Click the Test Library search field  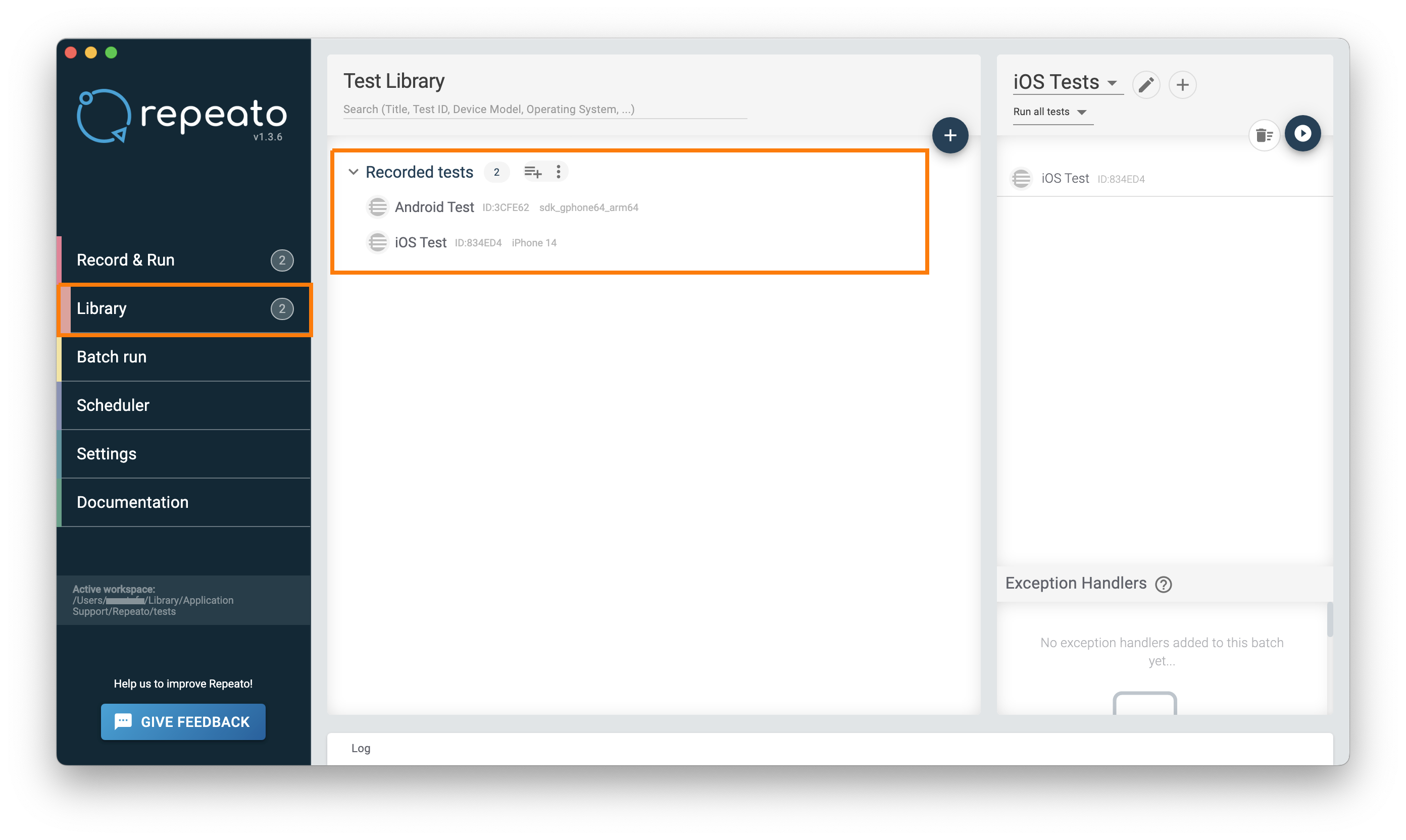pos(545,109)
